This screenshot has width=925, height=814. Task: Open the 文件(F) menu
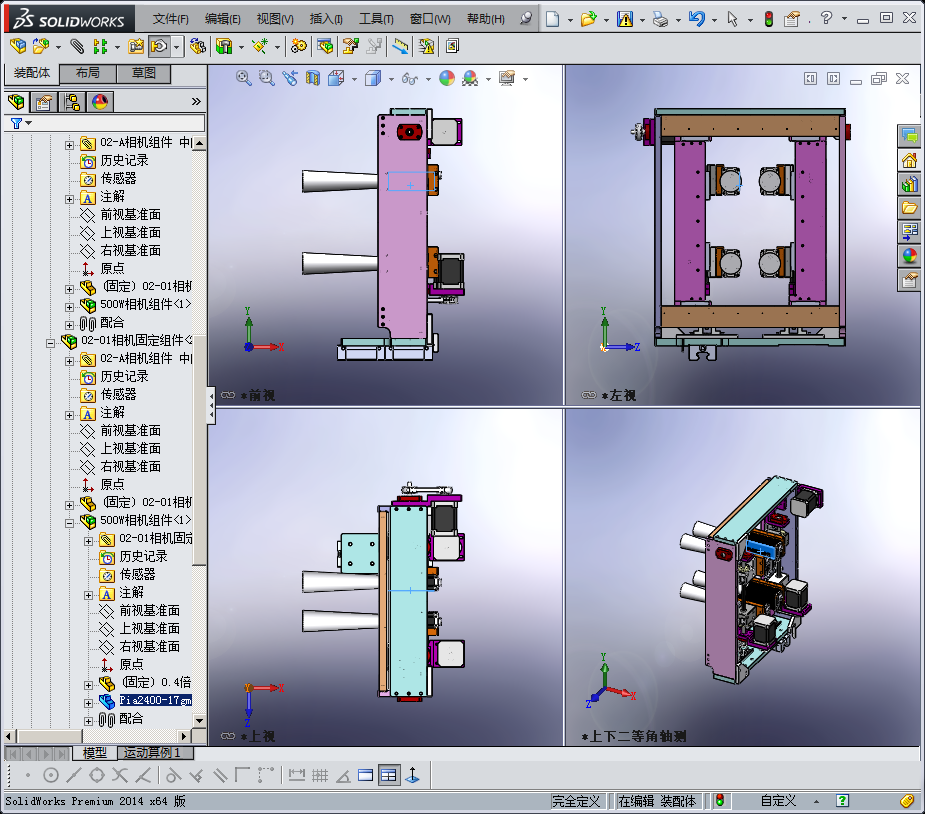(170, 19)
